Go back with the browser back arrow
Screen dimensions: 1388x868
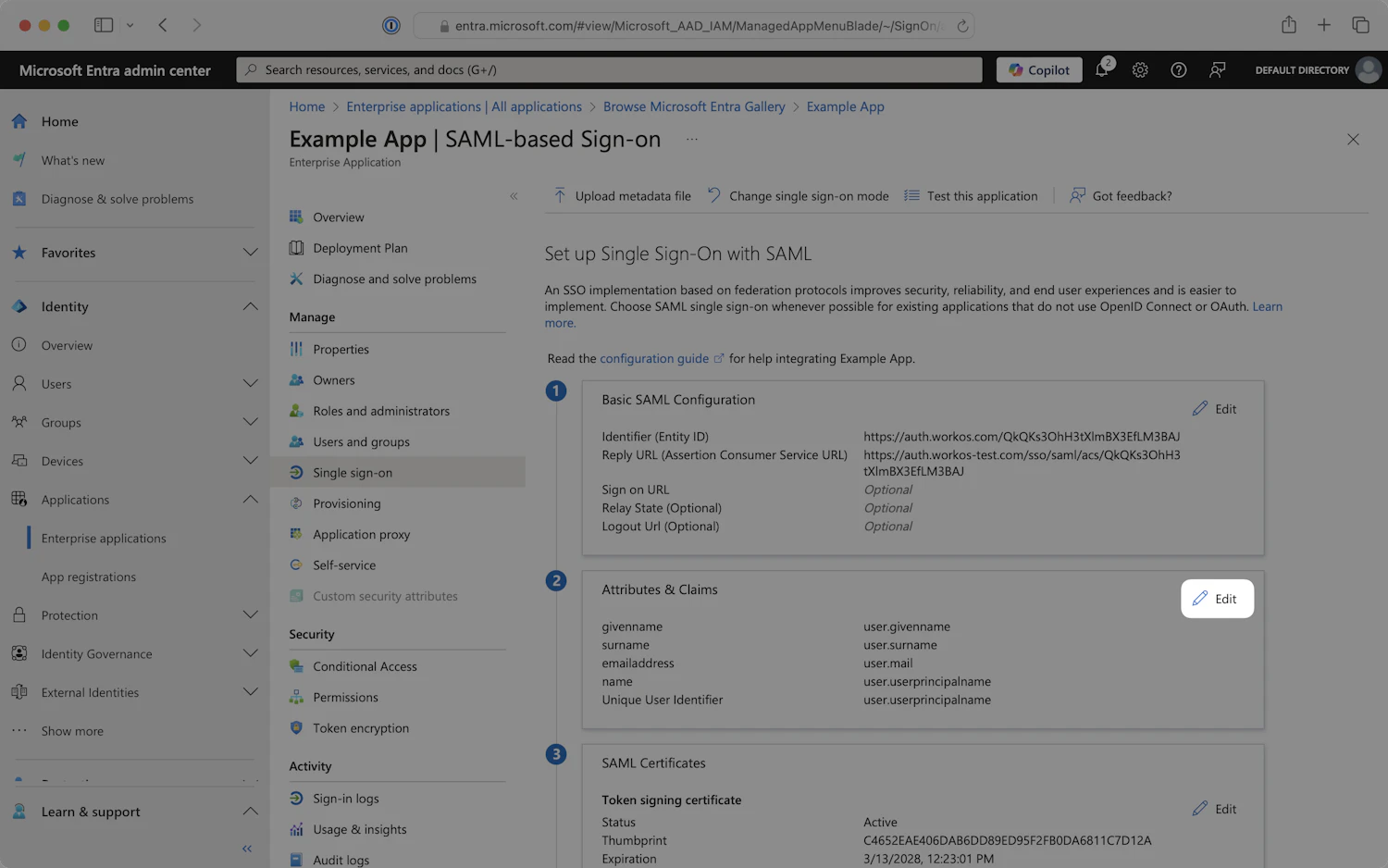pyautogui.click(x=163, y=25)
